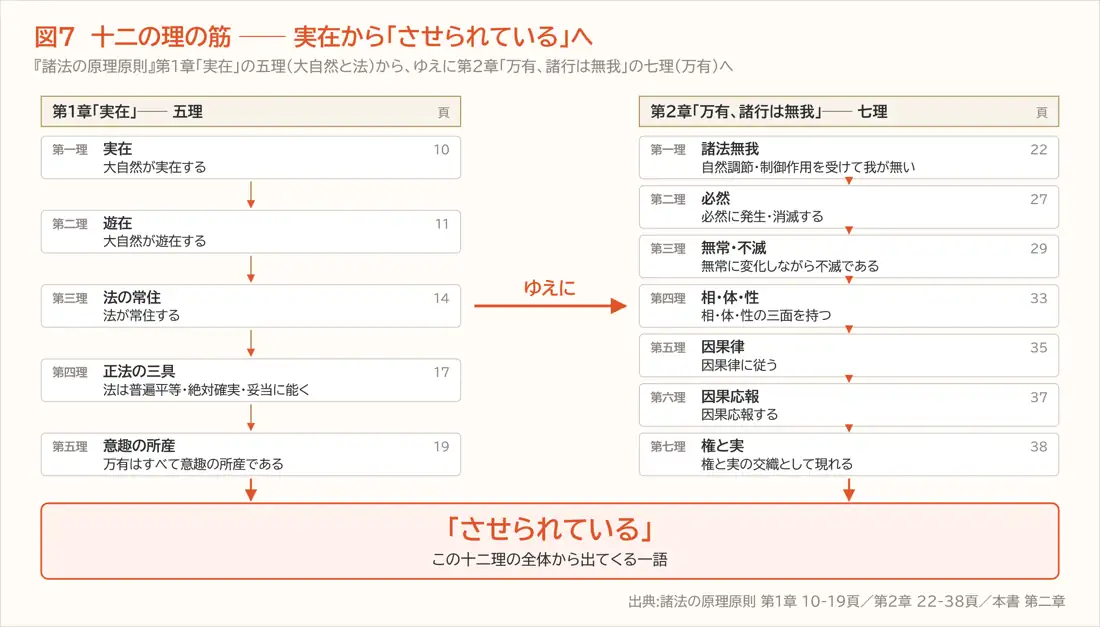This screenshot has width=1100, height=627.
Task: Click the text 権と実の交織として現れる
Action: [x=777, y=464]
